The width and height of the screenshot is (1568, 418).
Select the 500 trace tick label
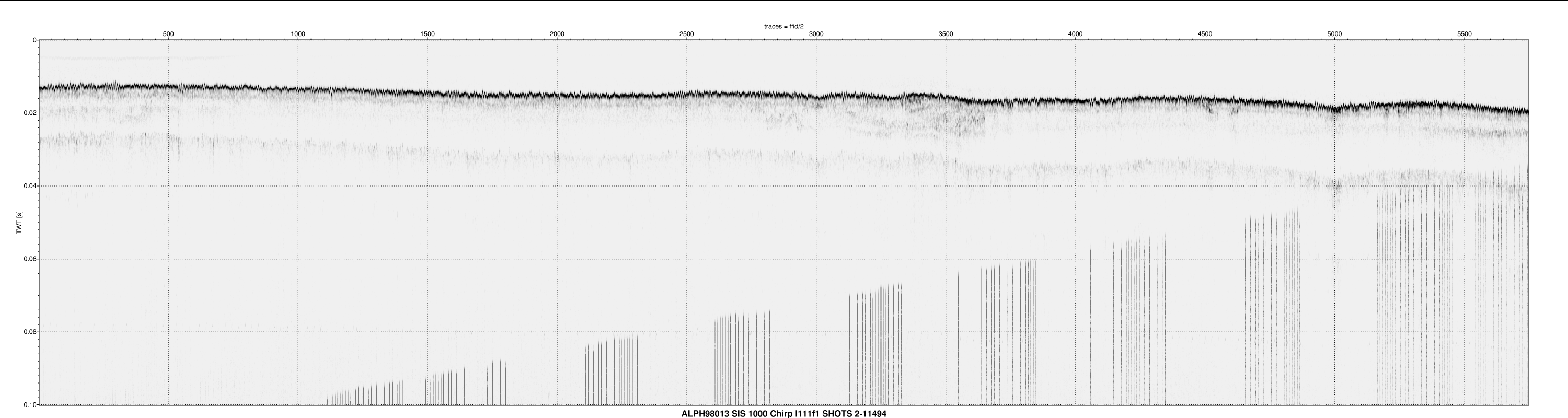169,34
